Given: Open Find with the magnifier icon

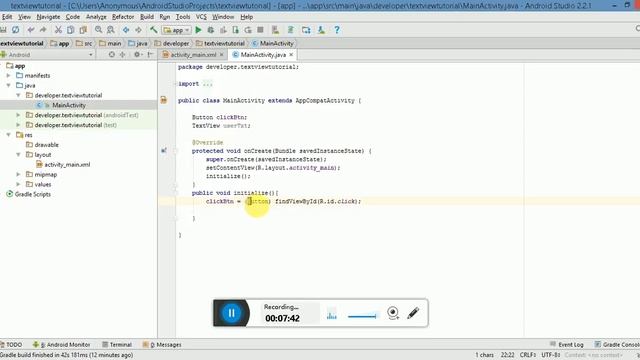Looking at the screenshot, I should (x=98, y=30).
